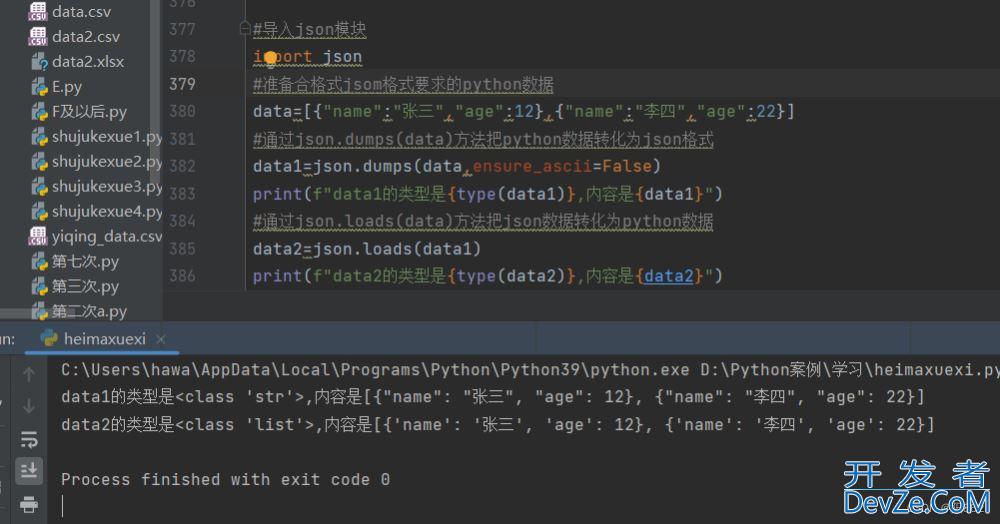Open shujukexue4.py file

tap(107, 211)
